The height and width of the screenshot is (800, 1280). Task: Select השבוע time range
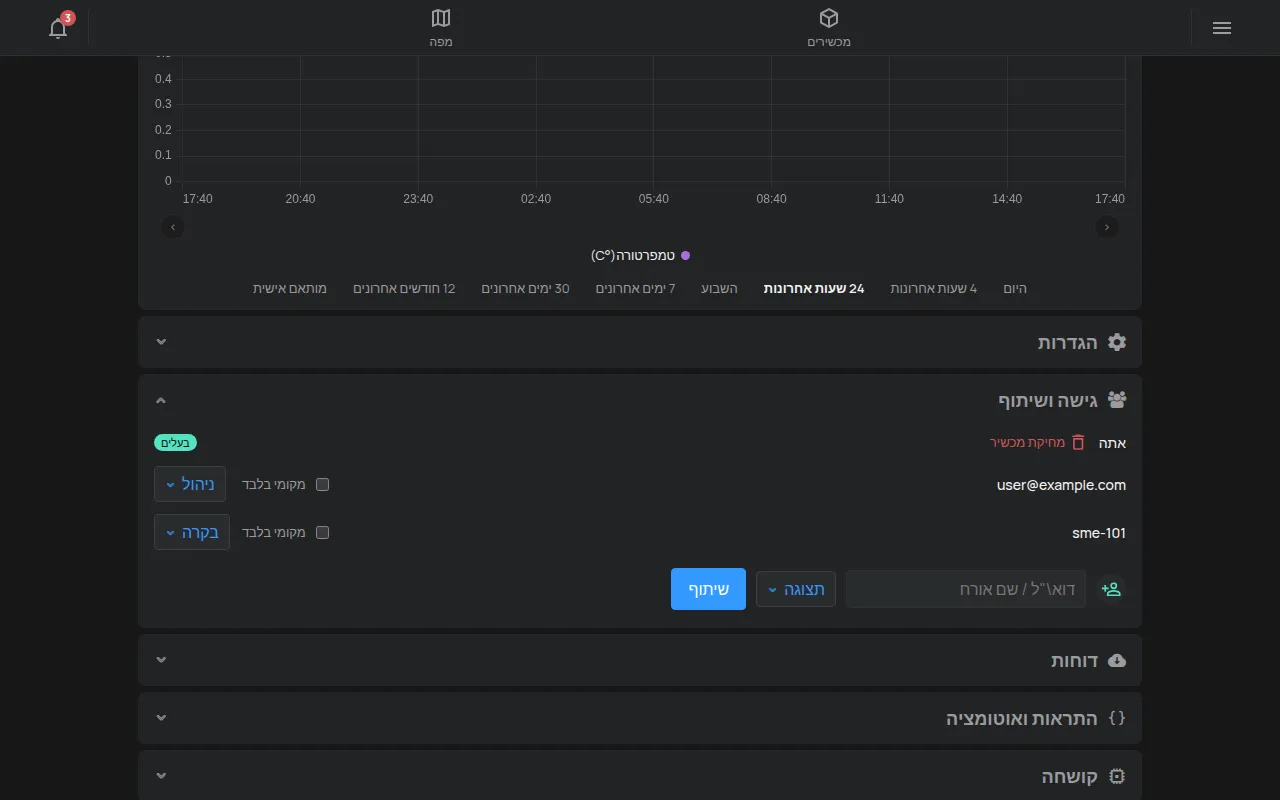coord(719,289)
